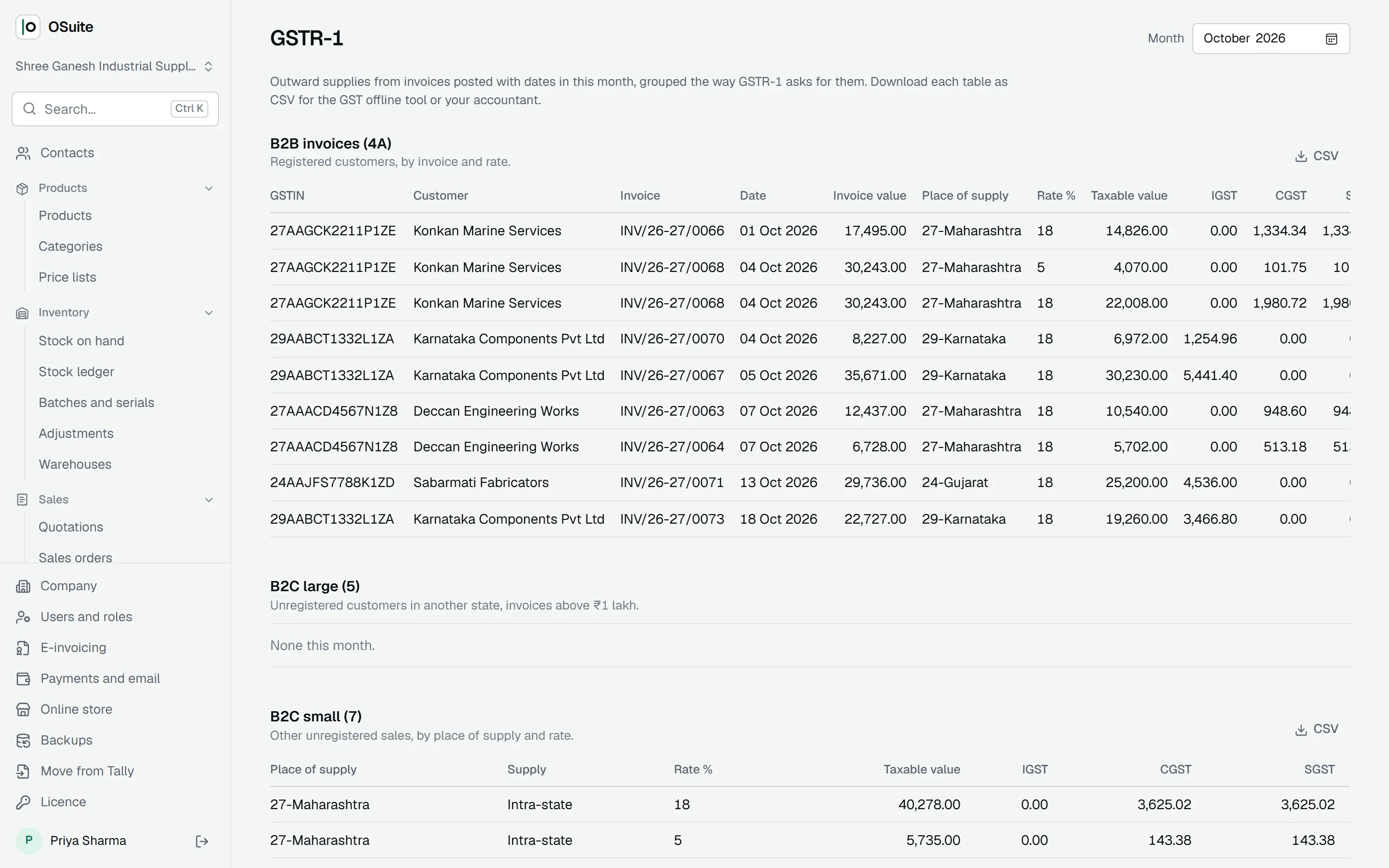Screen dimensions: 1389x868
Task: Focus the Search input field
Action: click(x=115, y=109)
